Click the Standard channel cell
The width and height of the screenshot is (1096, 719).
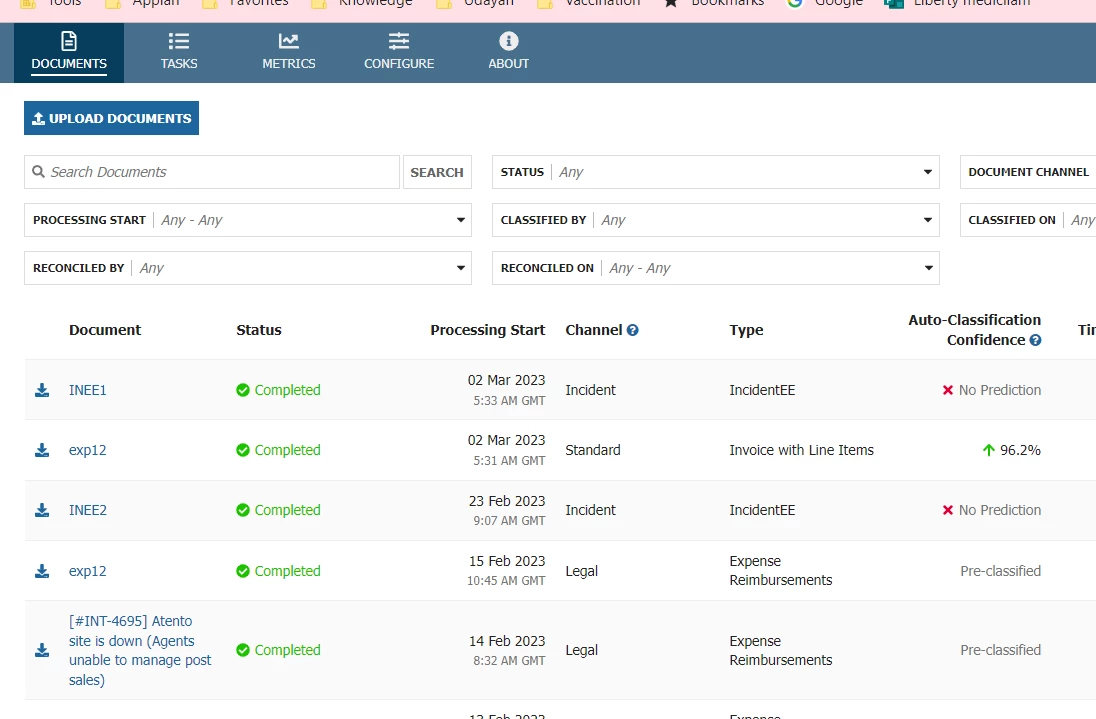[x=593, y=450]
